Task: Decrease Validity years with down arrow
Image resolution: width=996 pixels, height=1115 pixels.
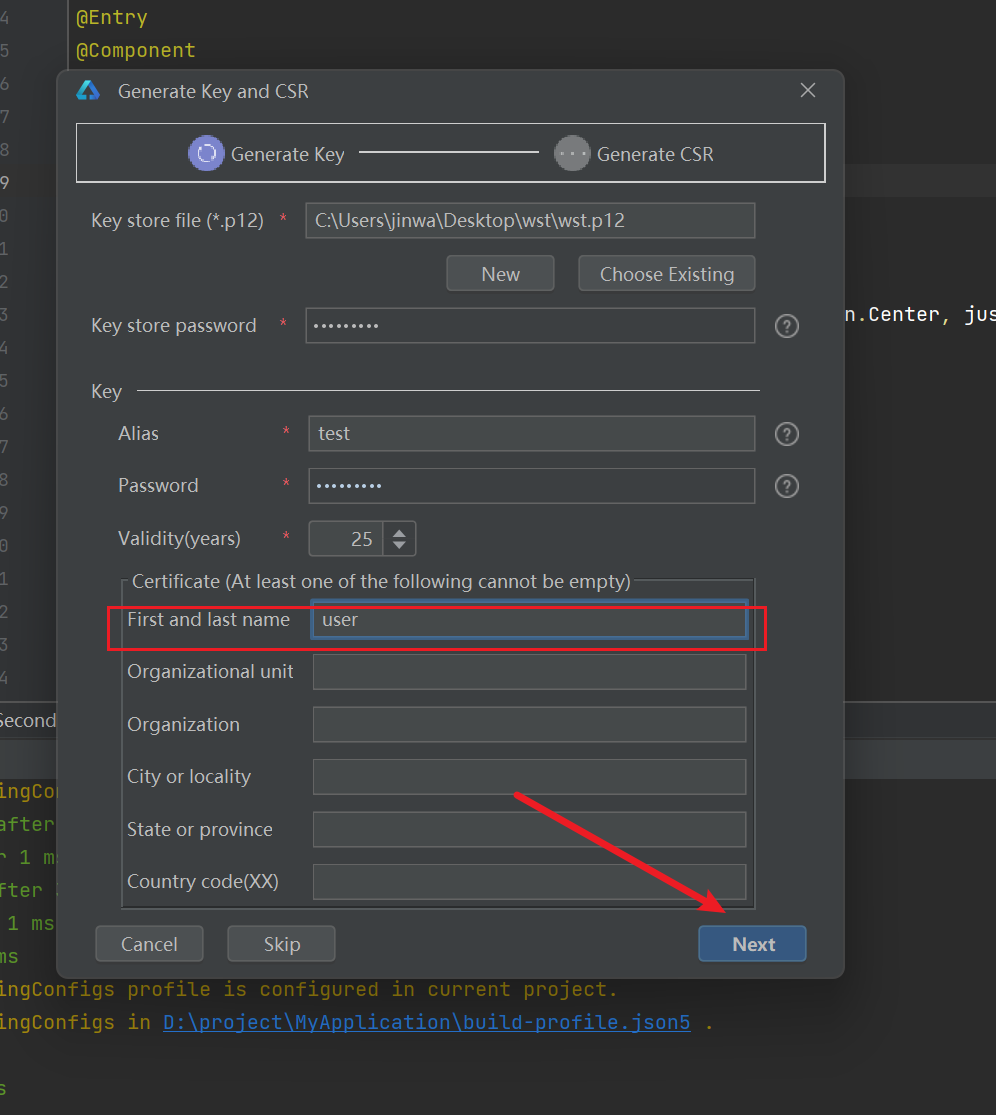Action: pos(400,545)
